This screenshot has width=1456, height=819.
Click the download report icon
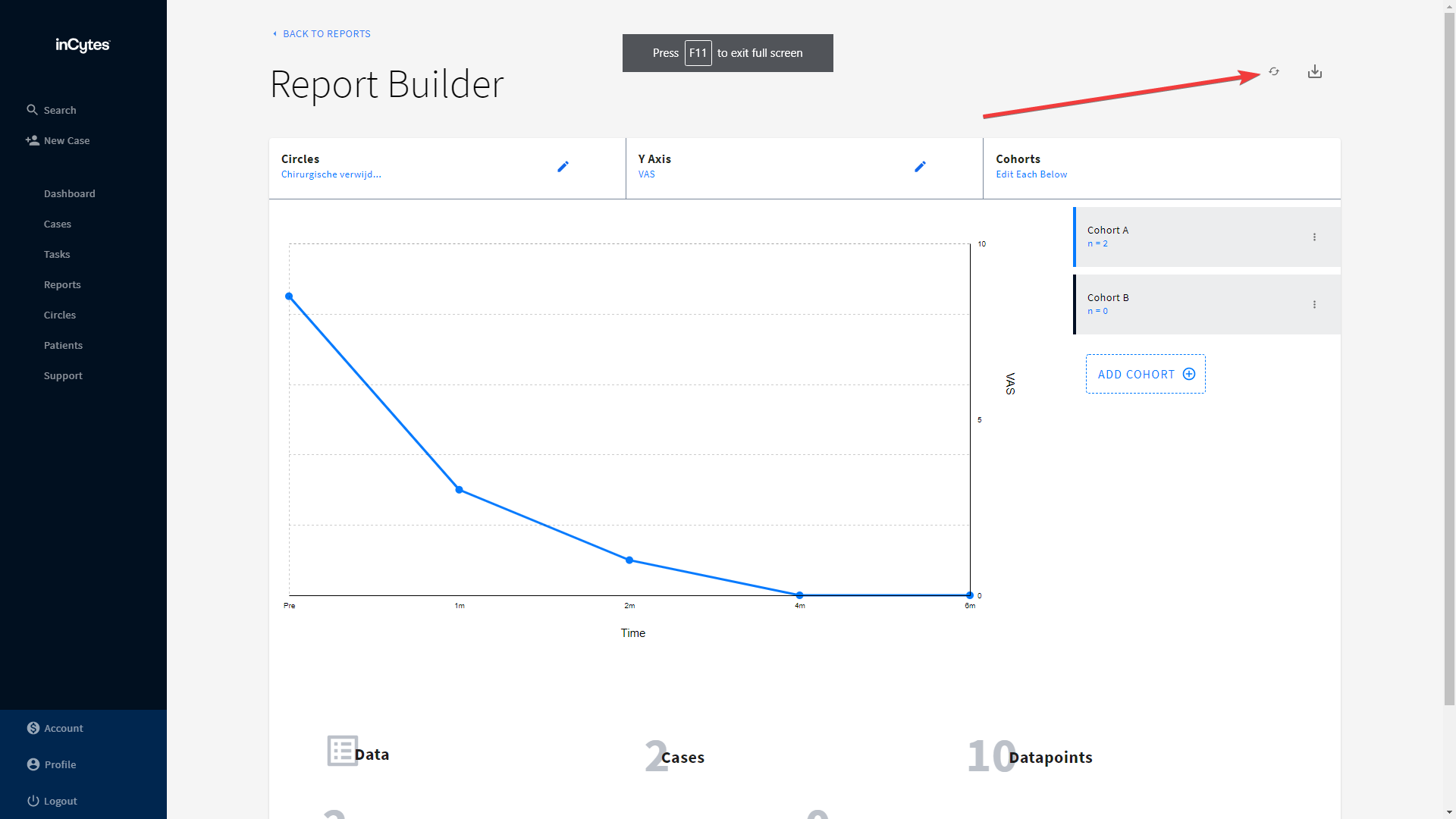tap(1315, 71)
